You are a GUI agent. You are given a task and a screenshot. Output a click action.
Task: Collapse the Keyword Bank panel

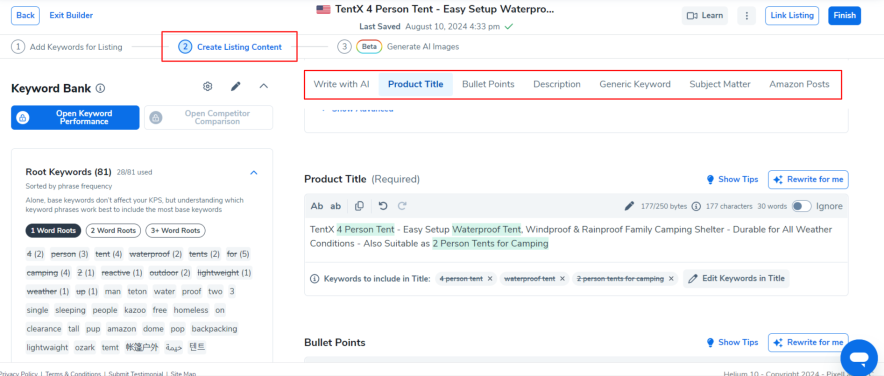pos(264,86)
